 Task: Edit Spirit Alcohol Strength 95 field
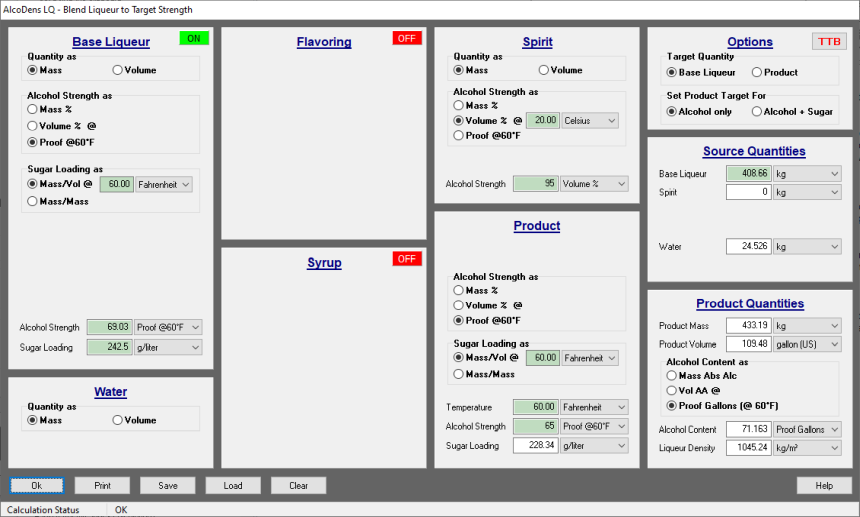[536, 184]
